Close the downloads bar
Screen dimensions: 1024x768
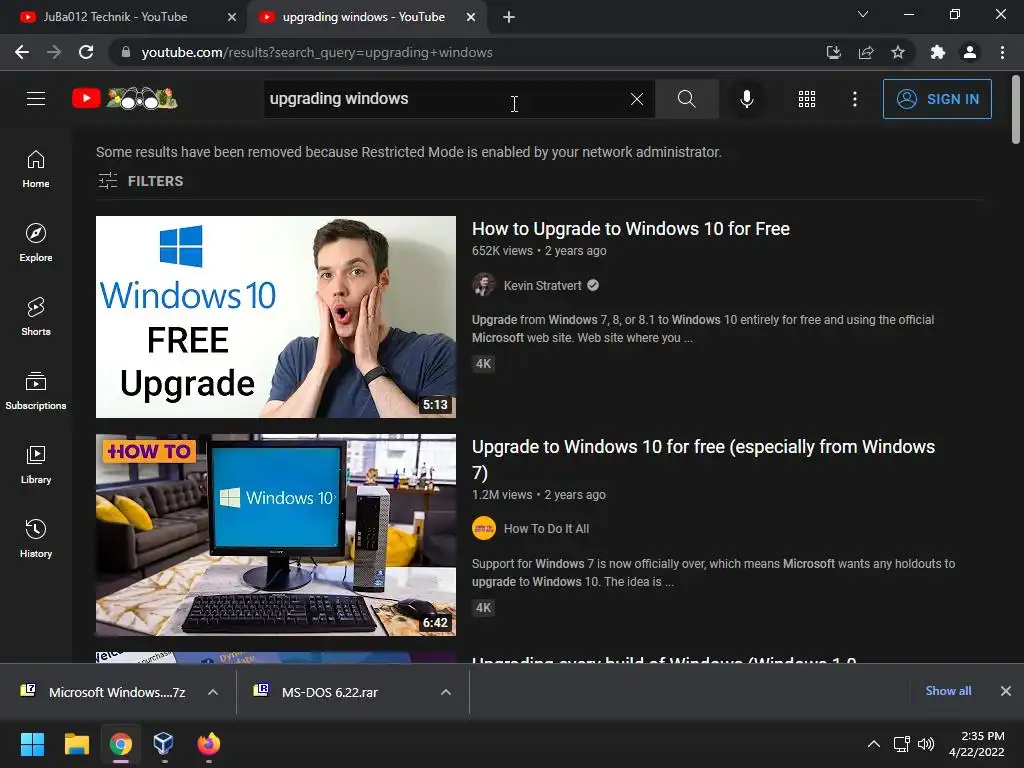[x=1006, y=691]
